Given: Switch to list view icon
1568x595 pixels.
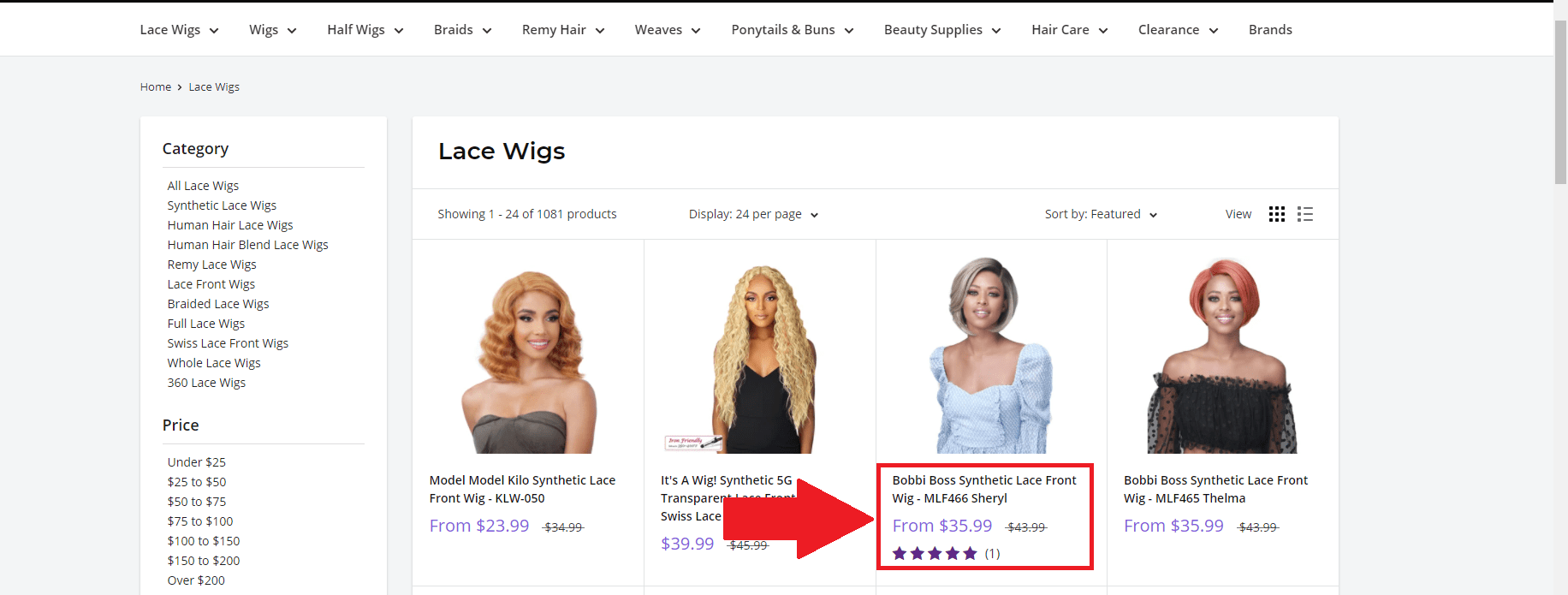Looking at the screenshot, I should 1304,214.
